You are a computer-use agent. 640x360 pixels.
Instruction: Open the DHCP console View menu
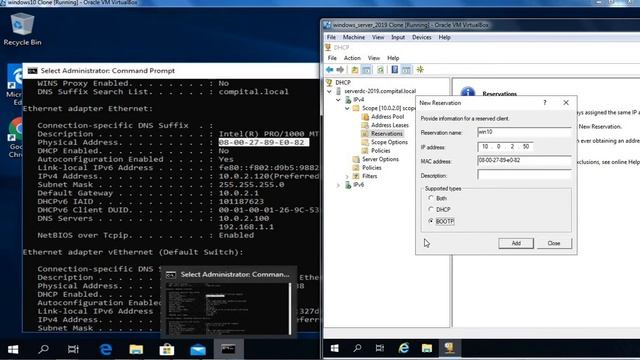[x=374, y=58]
